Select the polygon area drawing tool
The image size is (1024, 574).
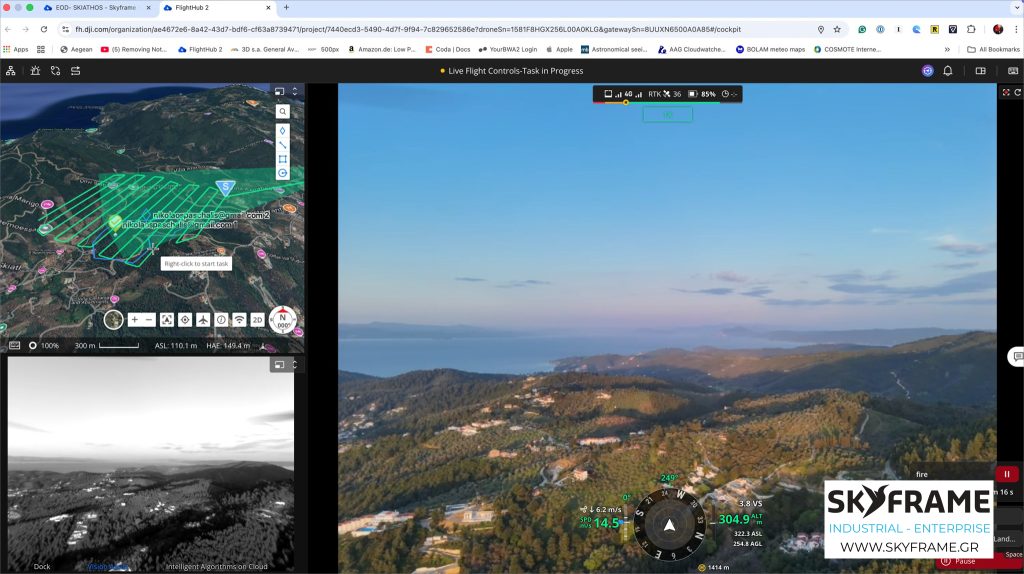(283, 159)
